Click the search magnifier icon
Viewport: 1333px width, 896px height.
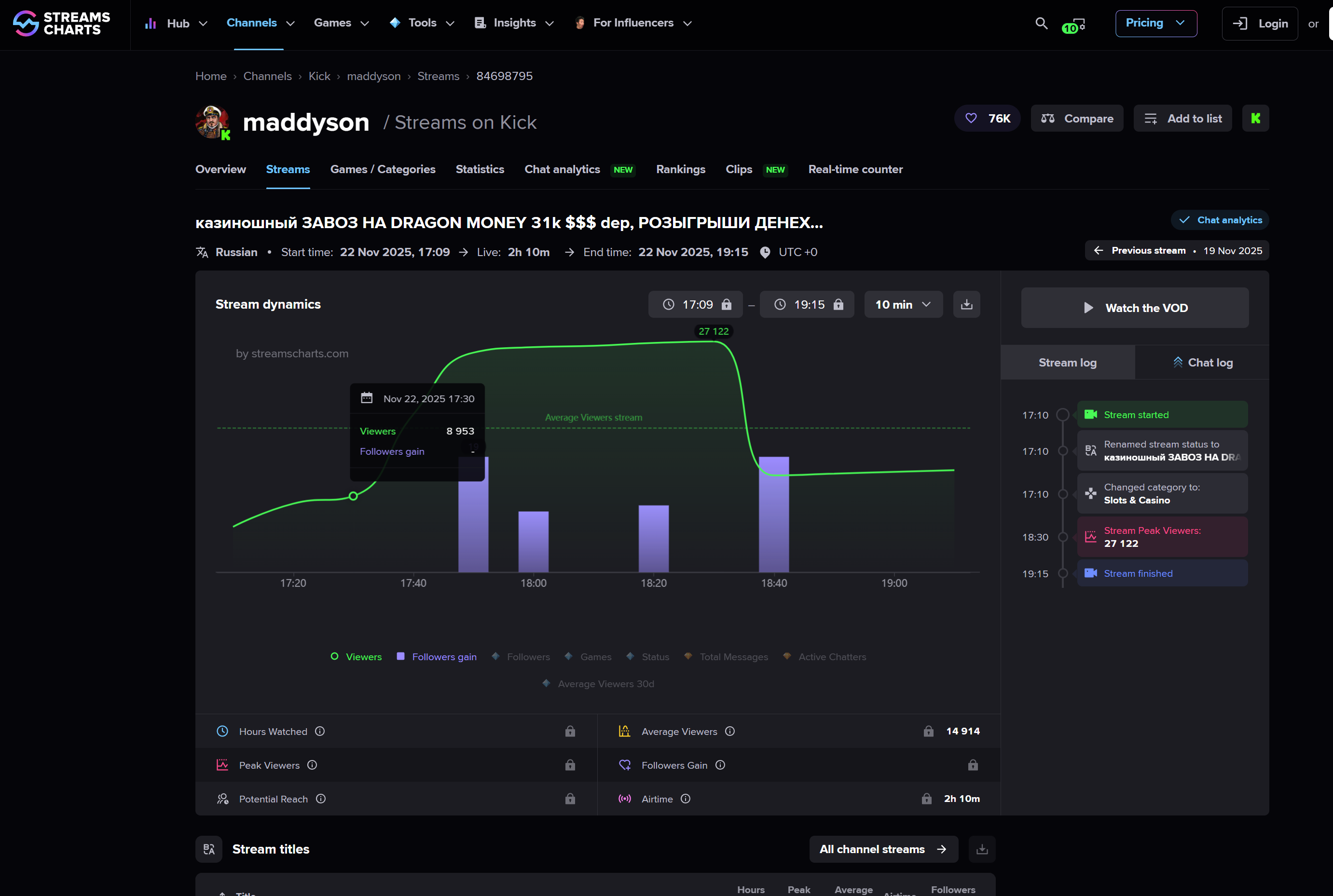click(1041, 24)
